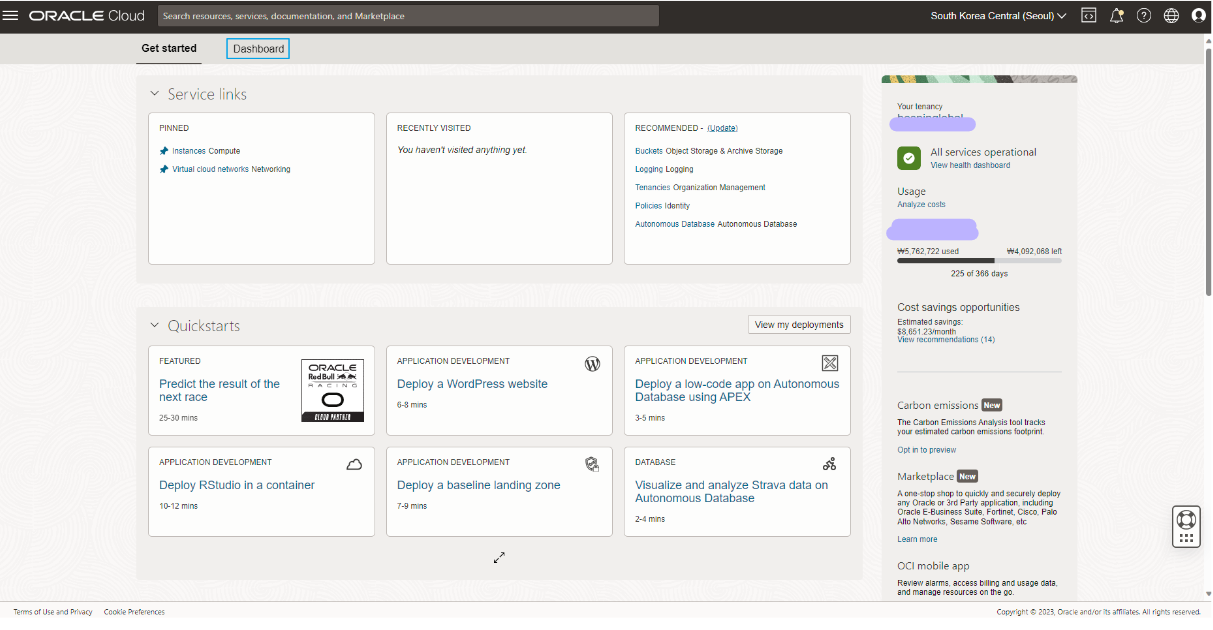Click 'You haven't visited anything yet' text
1213x630 pixels.
(462, 150)
